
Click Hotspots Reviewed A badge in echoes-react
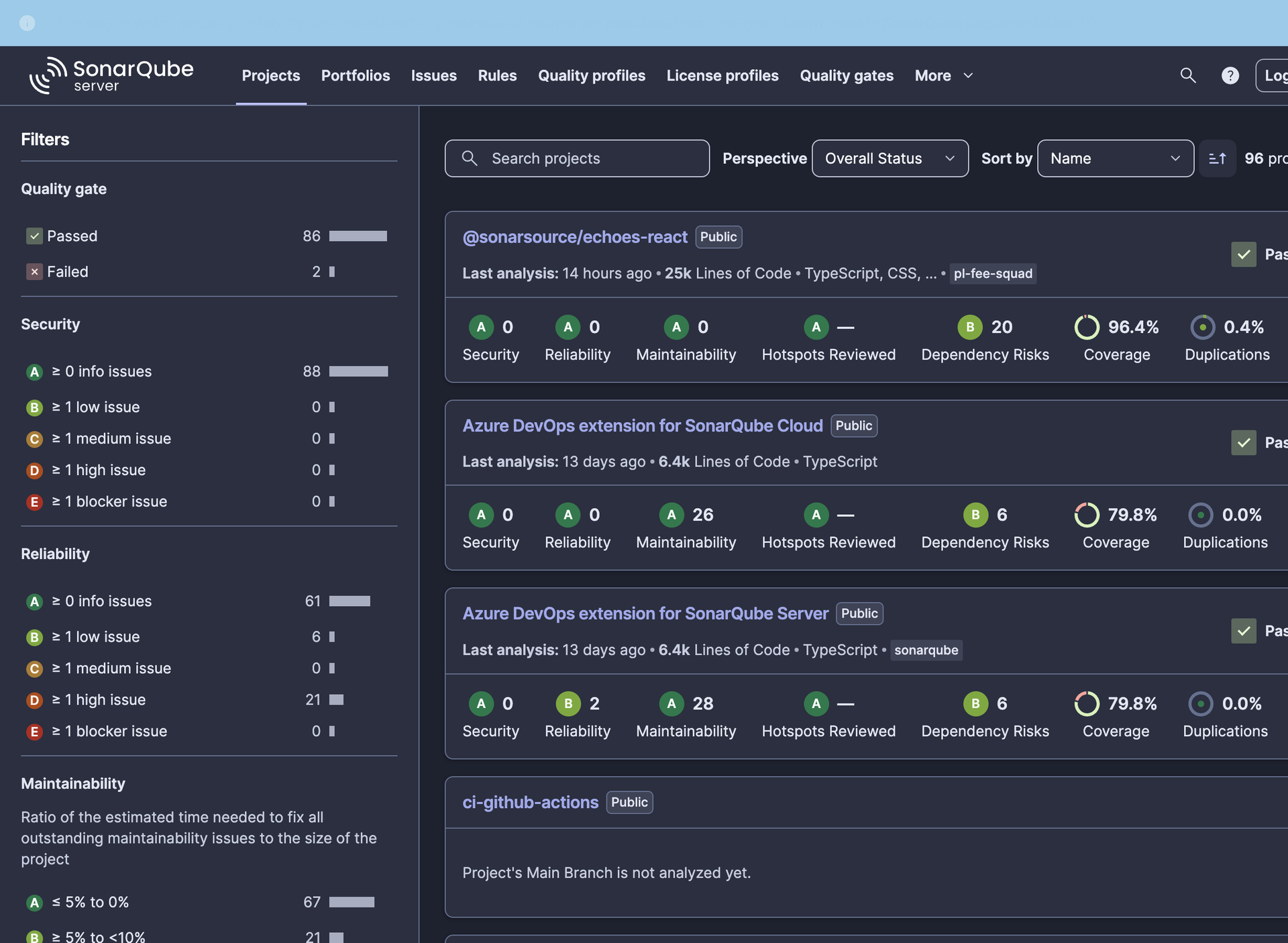(x=816, y=327)
